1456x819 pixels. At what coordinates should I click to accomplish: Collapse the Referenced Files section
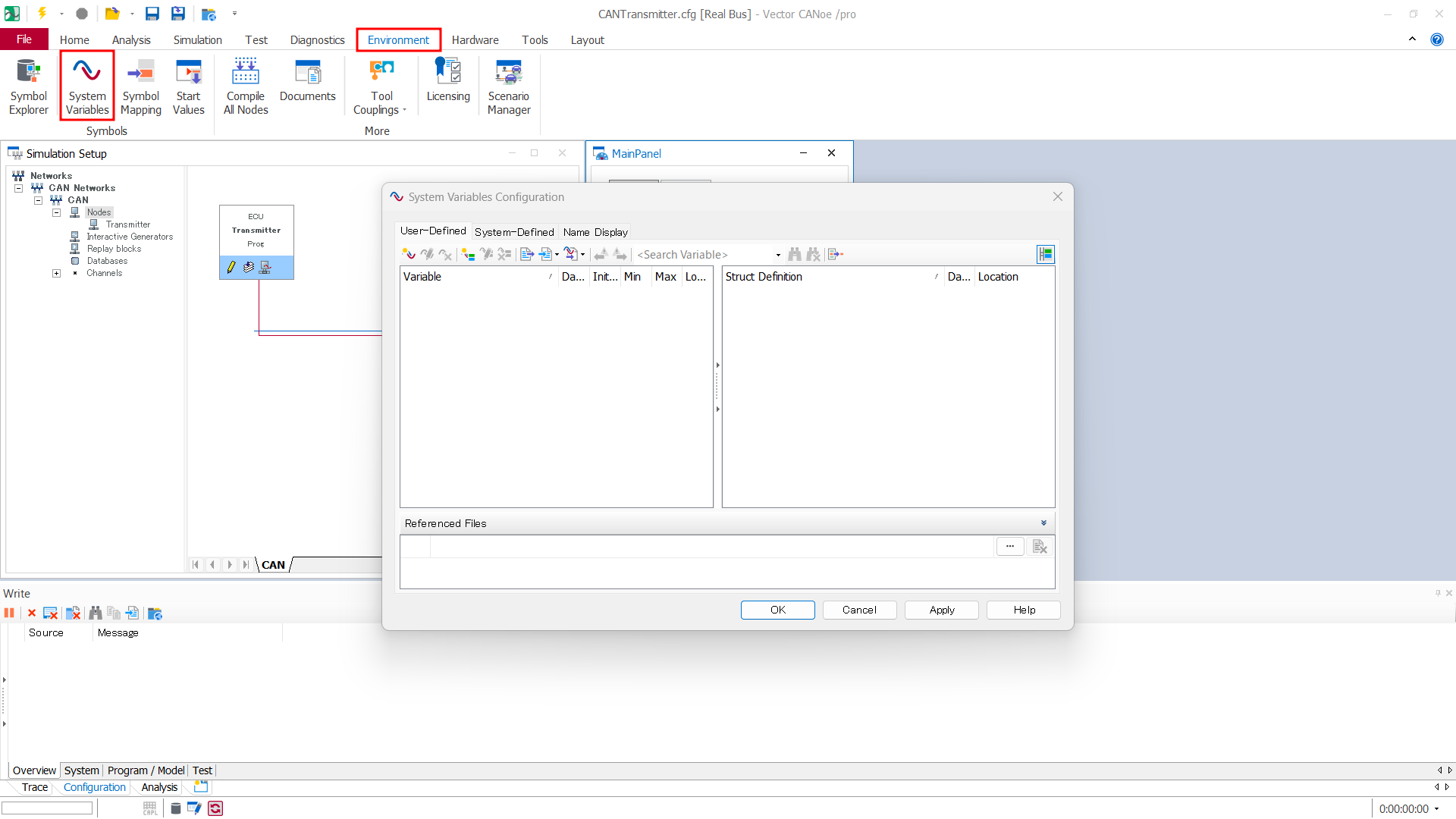(x=1043, y=523)
